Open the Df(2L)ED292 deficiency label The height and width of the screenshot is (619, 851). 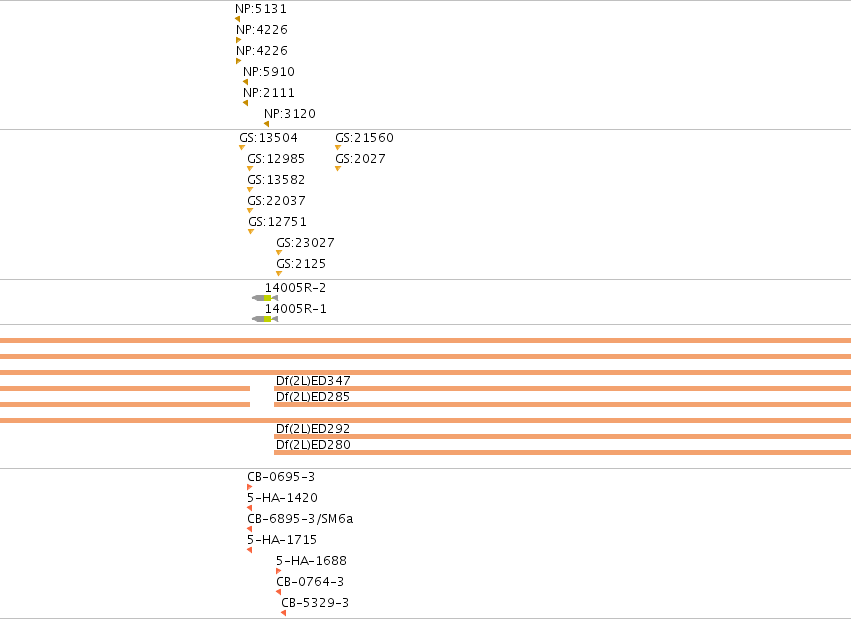tap(313, 429)
